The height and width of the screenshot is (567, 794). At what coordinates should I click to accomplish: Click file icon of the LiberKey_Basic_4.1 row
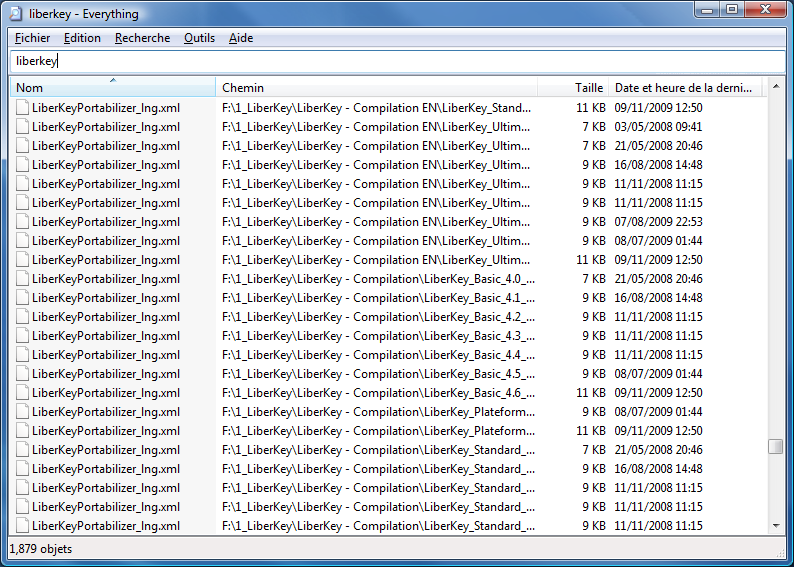pyautogui.click(x=22, y=298)
